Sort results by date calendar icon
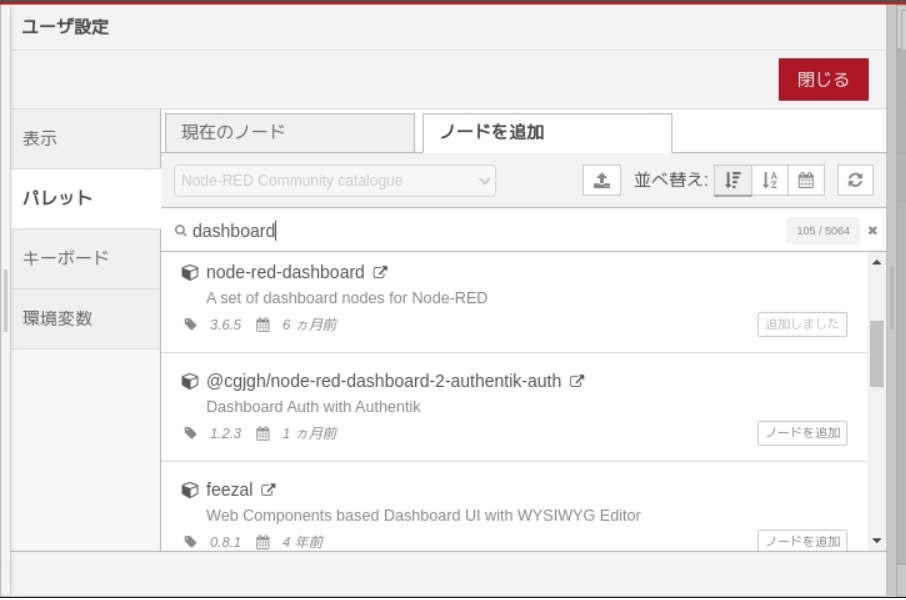This screenshot has height=600, width=906. coord(806,180)
